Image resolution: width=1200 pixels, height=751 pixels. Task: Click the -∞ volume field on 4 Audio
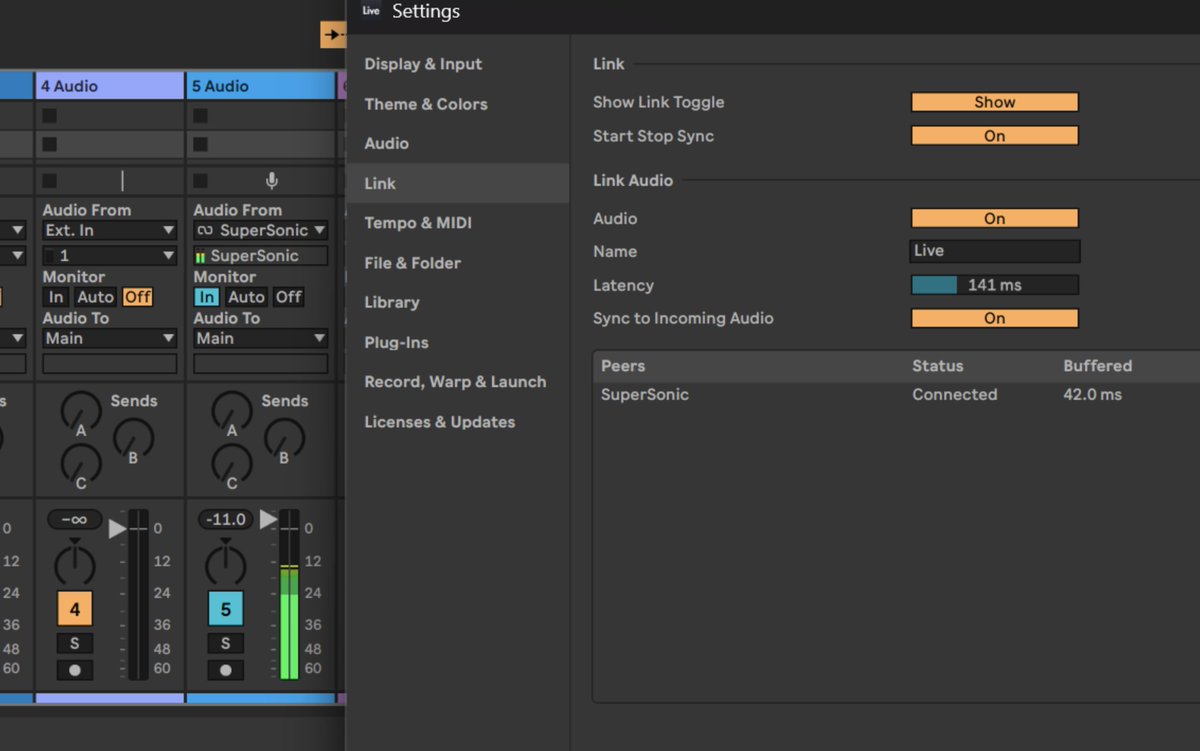tap(74, 520)
